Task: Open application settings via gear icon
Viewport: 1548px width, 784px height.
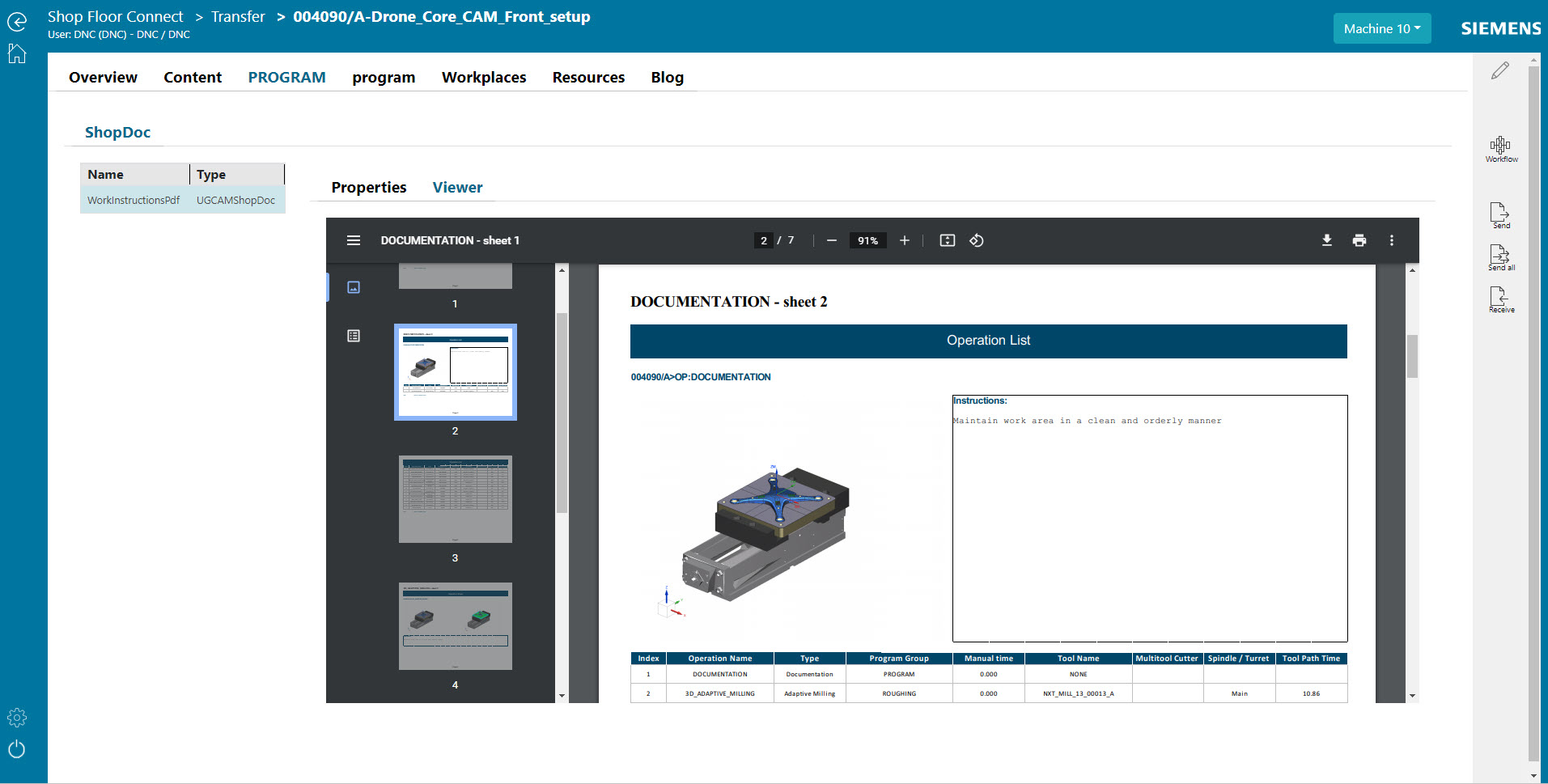Action: (17, 717)
